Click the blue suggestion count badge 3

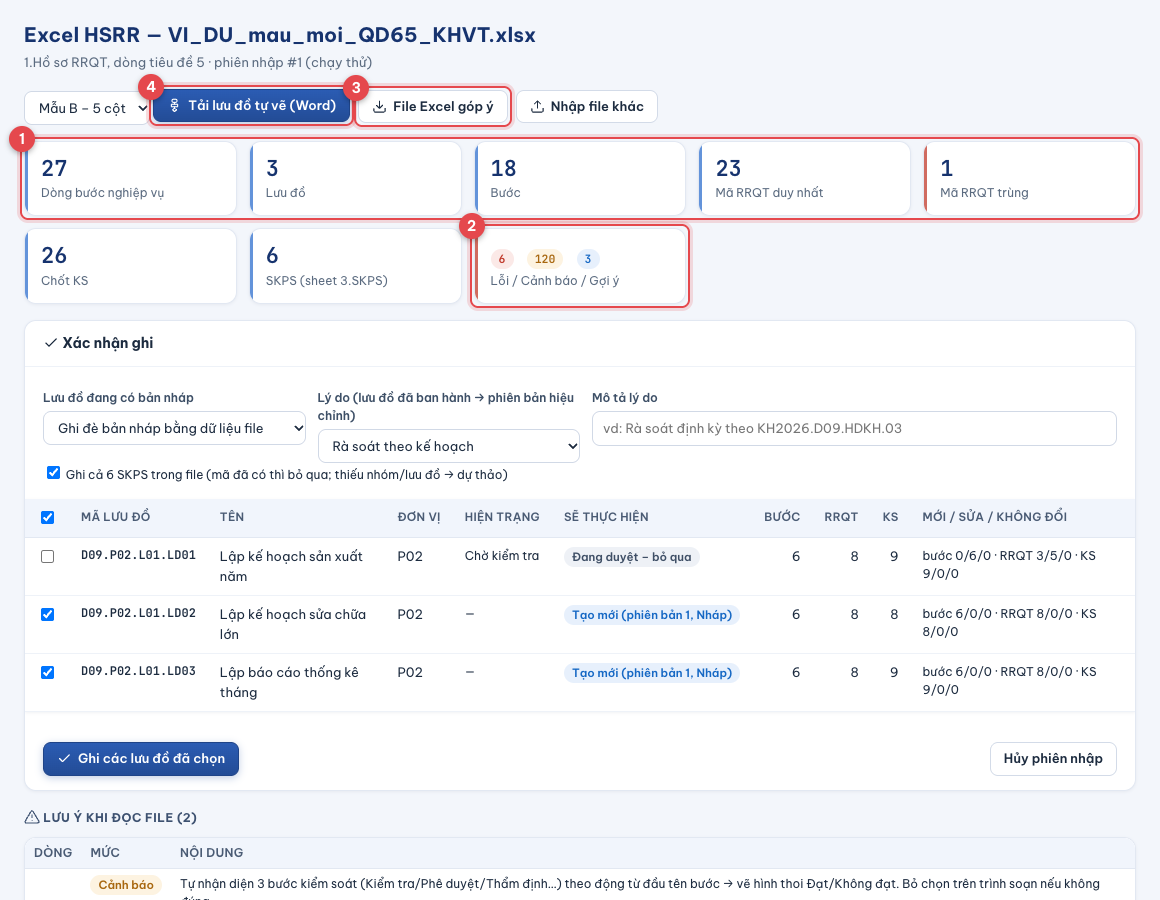pyautogui.click(x=587, y=259)
